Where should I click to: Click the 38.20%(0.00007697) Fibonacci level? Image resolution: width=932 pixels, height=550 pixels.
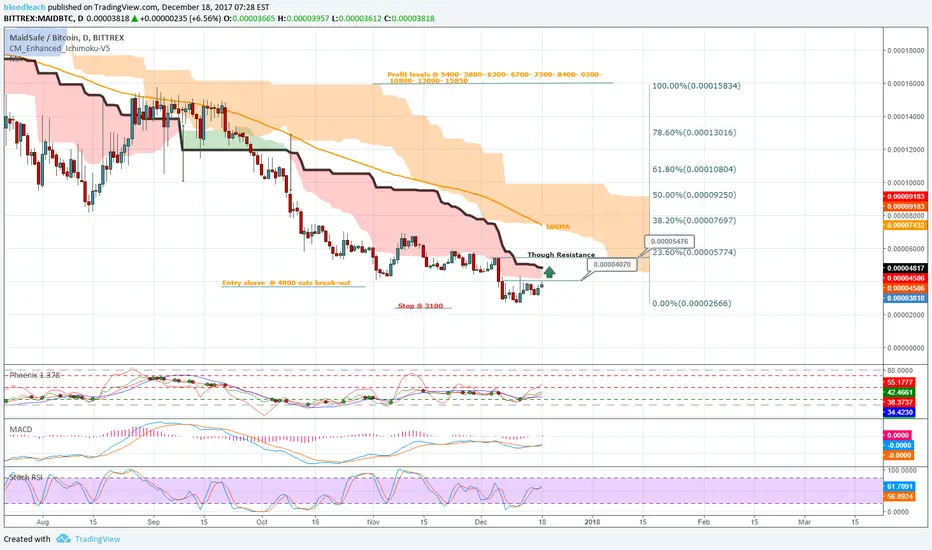coord(694,221)
